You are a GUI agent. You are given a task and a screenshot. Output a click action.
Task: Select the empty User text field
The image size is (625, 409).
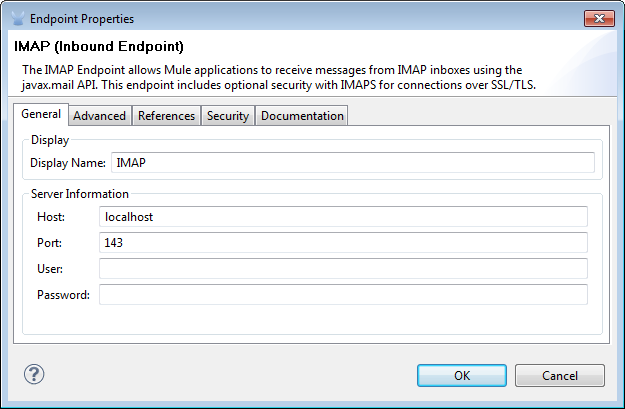[343, 269]
